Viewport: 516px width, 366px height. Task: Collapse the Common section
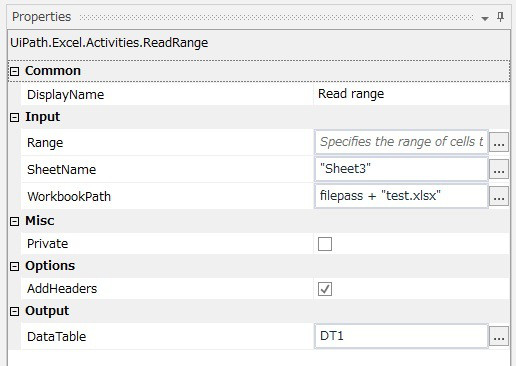(14, 71)
